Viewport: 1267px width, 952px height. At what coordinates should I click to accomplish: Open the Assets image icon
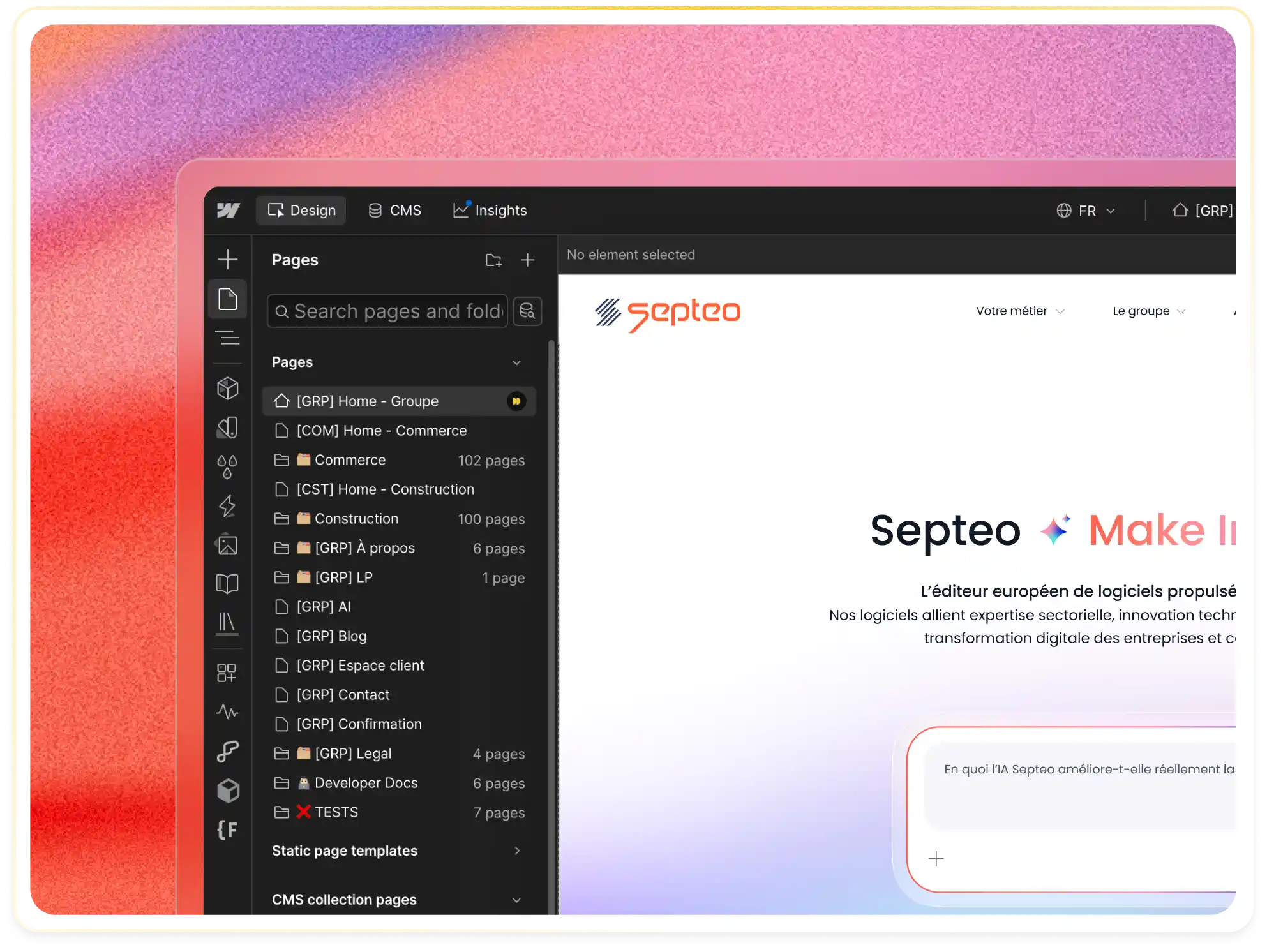pos(228,544)
